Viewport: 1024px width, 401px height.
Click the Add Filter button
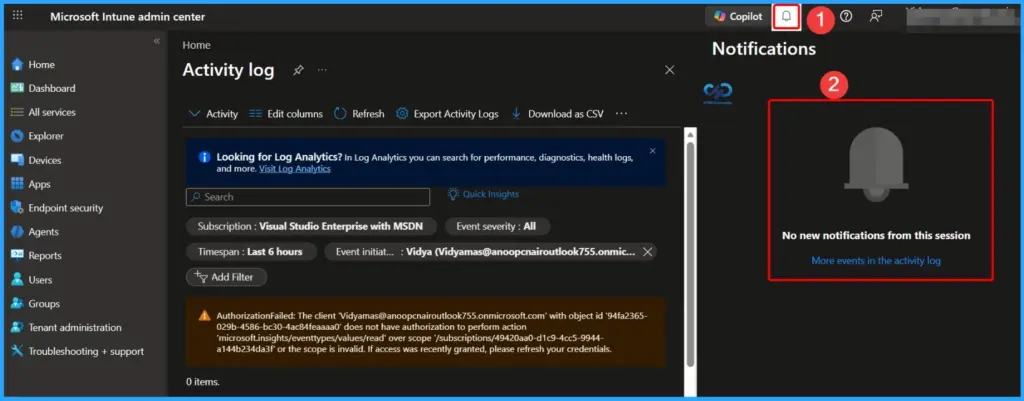click(x=227, y=277)
